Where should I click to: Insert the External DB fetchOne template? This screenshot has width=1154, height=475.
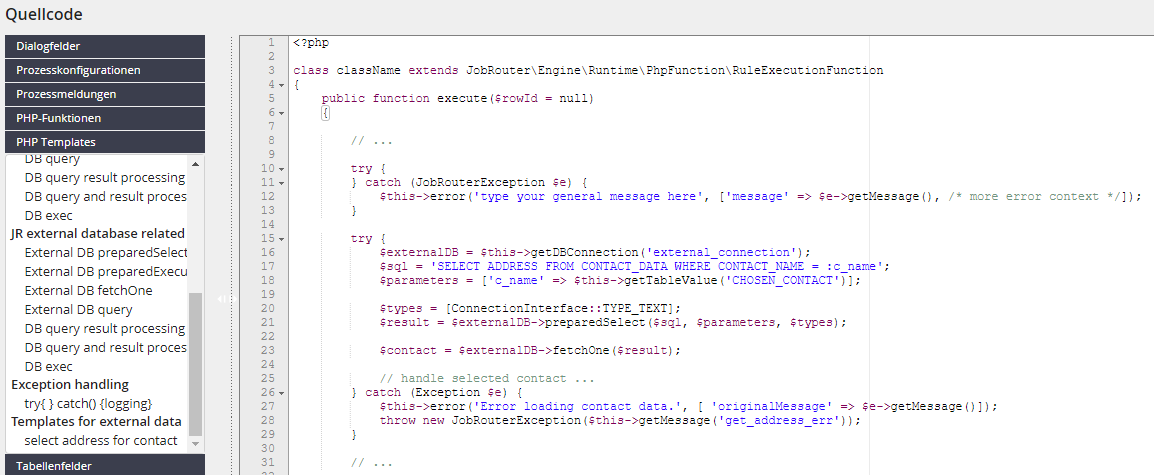coord(90,291)
